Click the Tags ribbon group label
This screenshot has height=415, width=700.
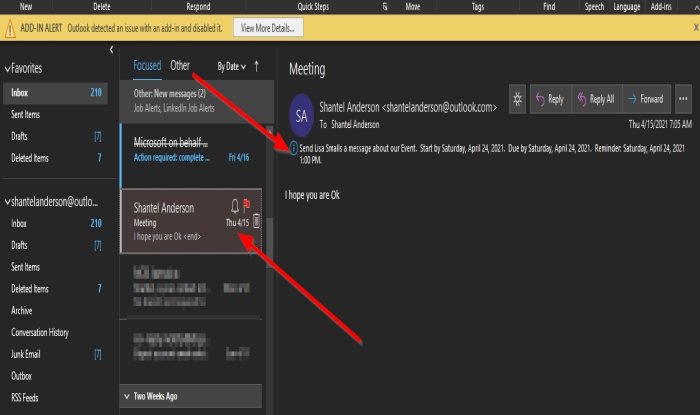478,7
